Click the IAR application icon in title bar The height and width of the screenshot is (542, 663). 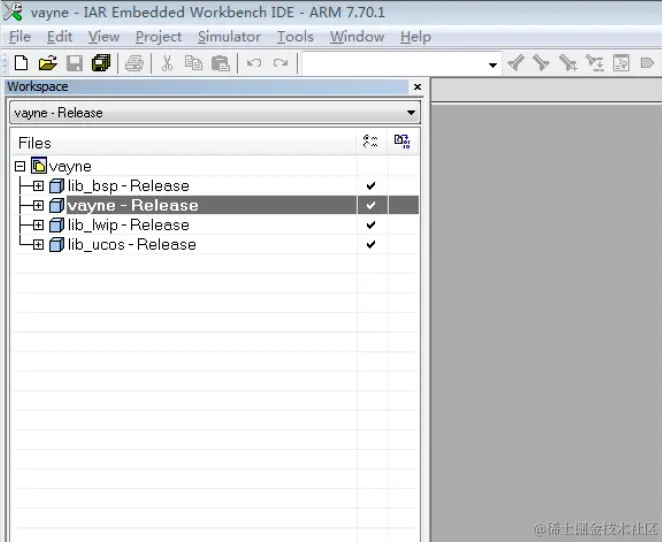click(13, 12)
